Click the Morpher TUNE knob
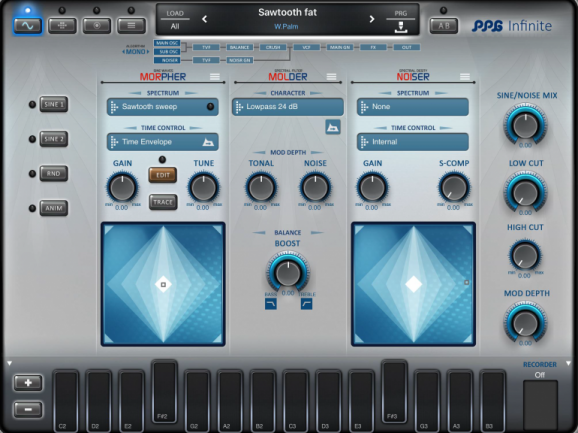578x433 pixels. click(x=203, y=188)
